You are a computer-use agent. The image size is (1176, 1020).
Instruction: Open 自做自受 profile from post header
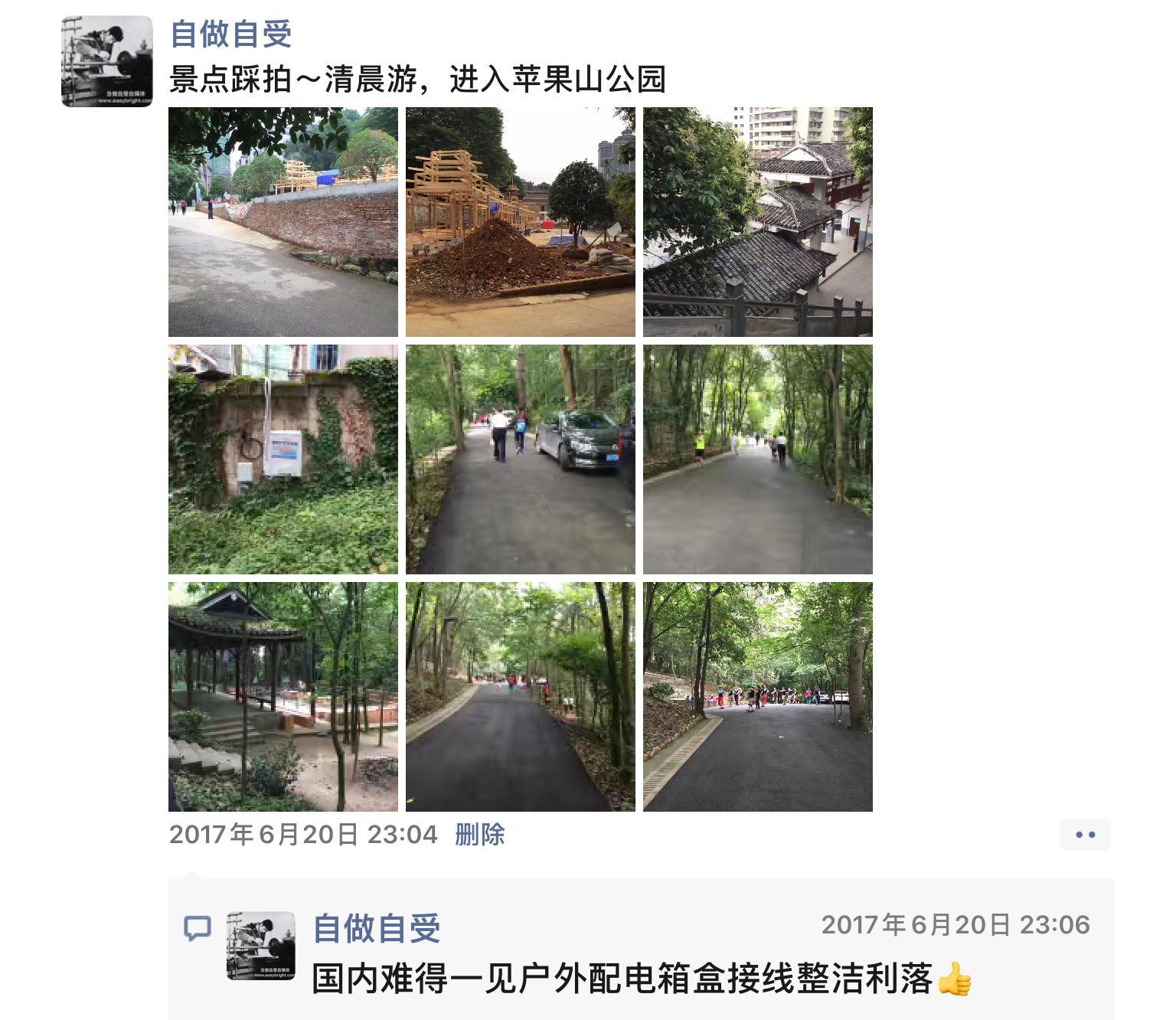tap(231, 34)
